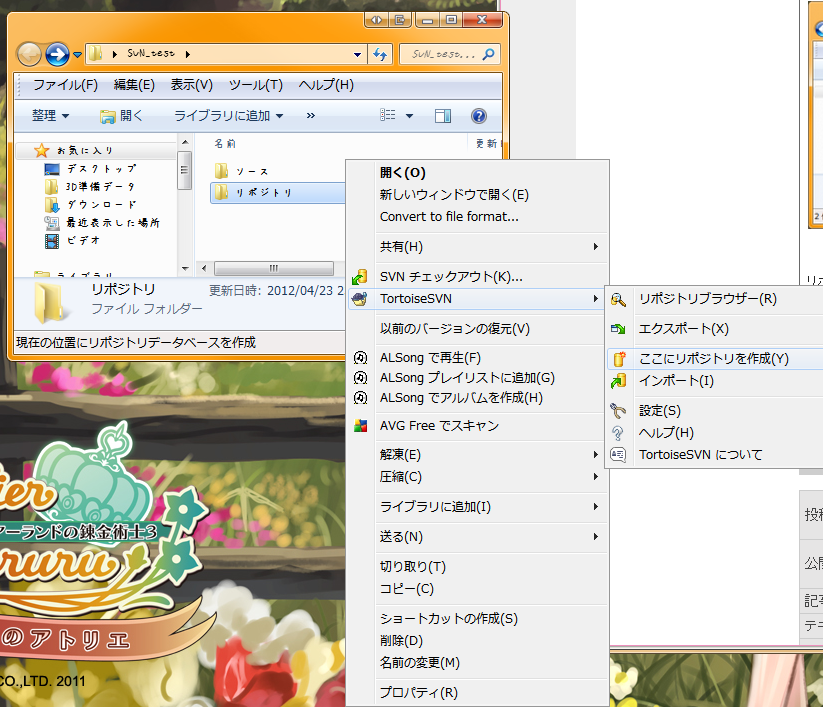Click the Repository Browser magnifier icon

point(618,299)
